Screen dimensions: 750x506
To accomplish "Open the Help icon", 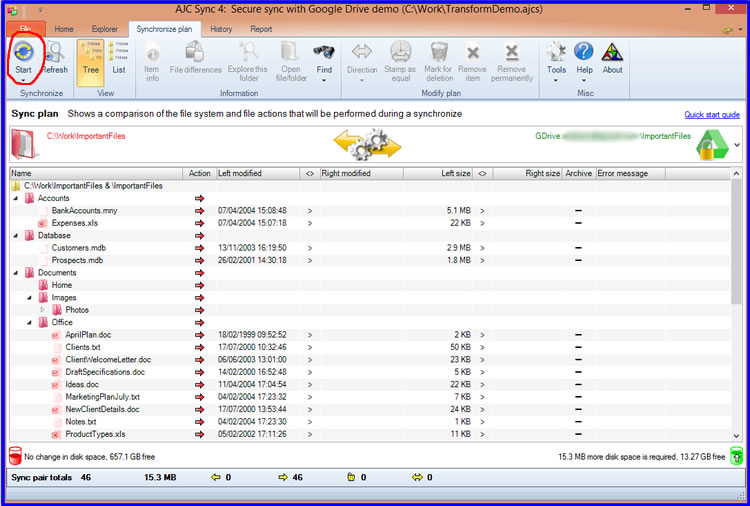I will [584, 52].
